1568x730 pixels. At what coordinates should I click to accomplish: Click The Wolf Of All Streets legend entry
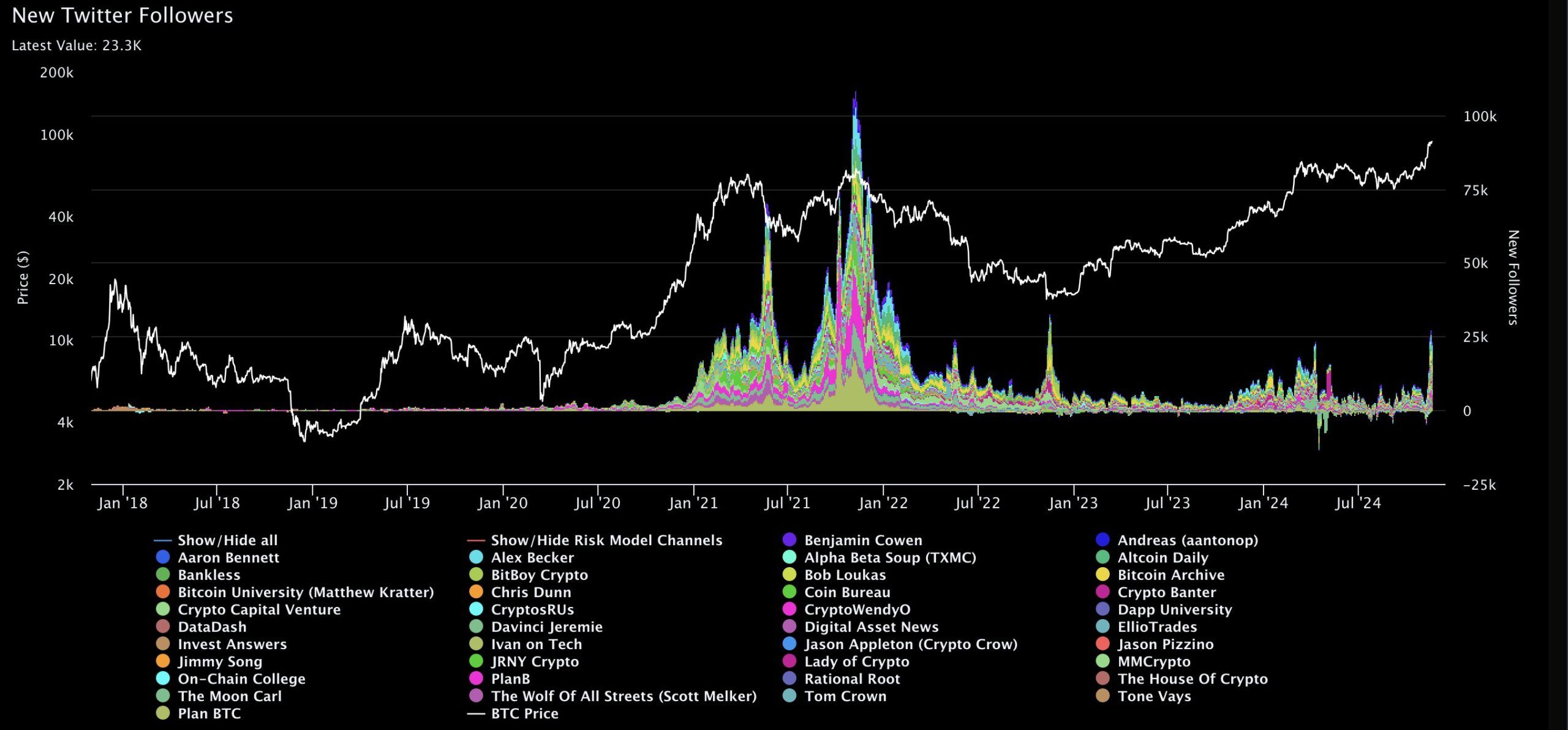pos(624,696)
